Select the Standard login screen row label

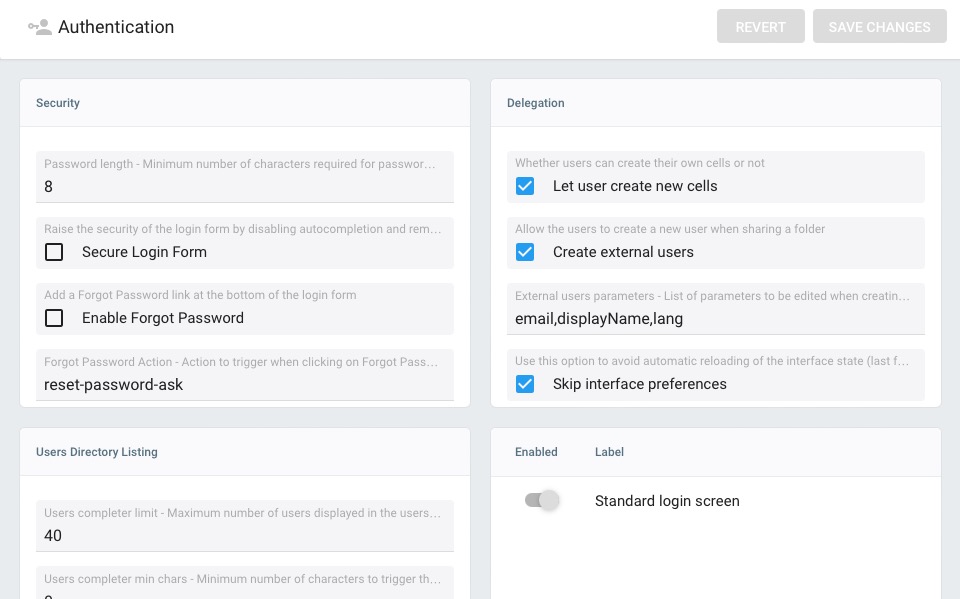click(x=667, y=501)
